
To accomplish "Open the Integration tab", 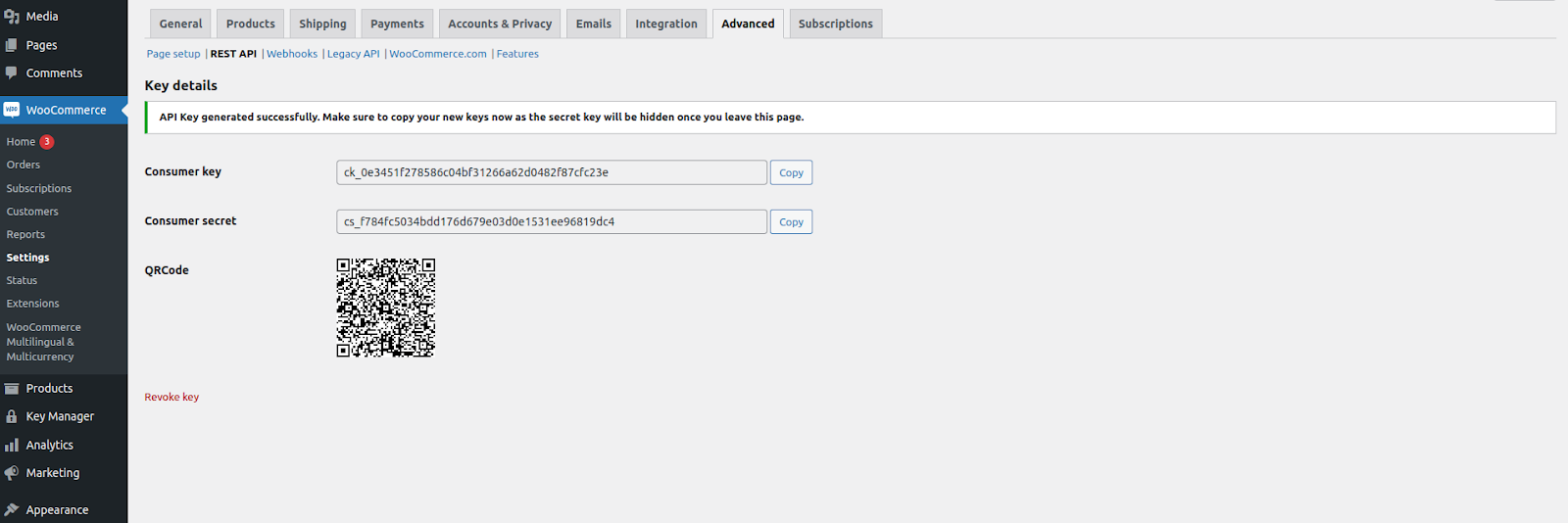I will [x=666, y=24].
